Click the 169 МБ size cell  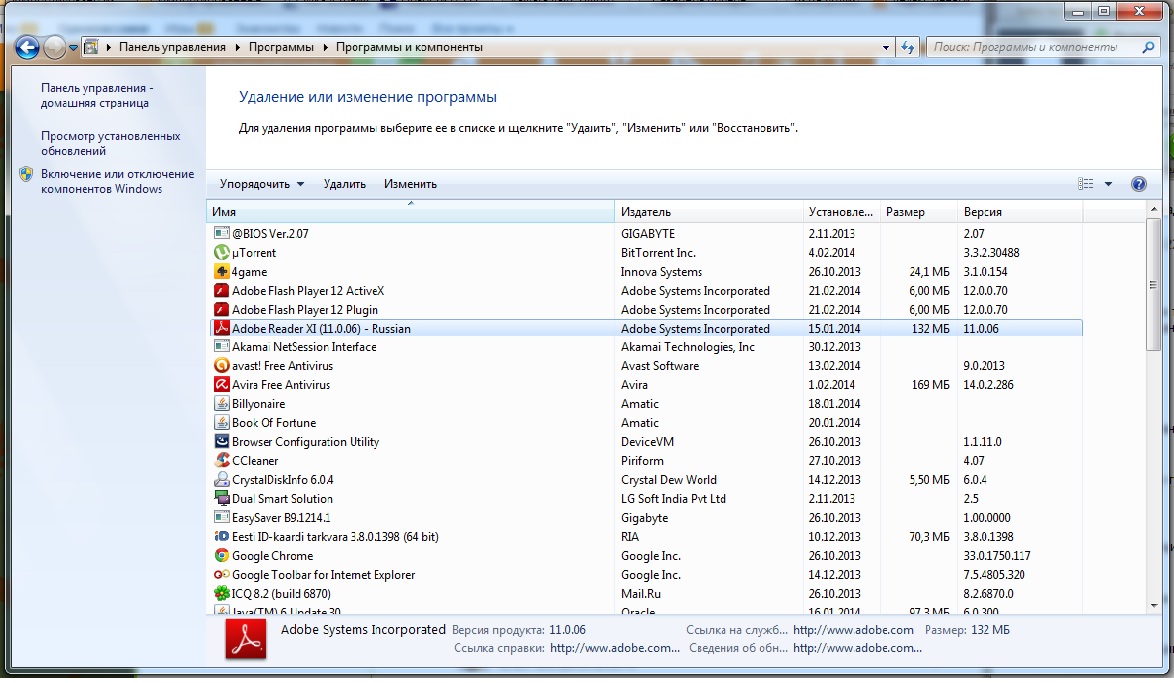click(x=930, y=385)
